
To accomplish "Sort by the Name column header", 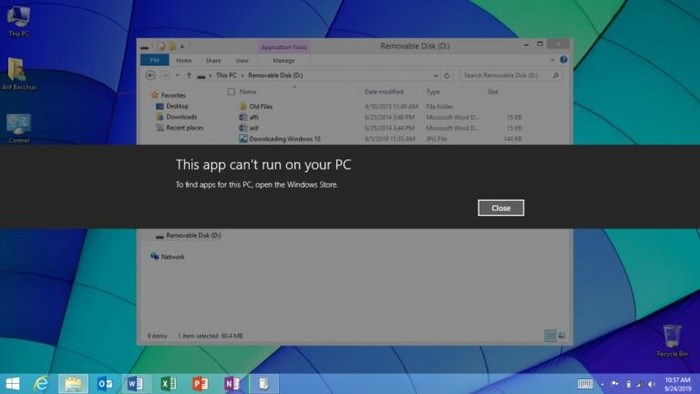I will 248,91.
